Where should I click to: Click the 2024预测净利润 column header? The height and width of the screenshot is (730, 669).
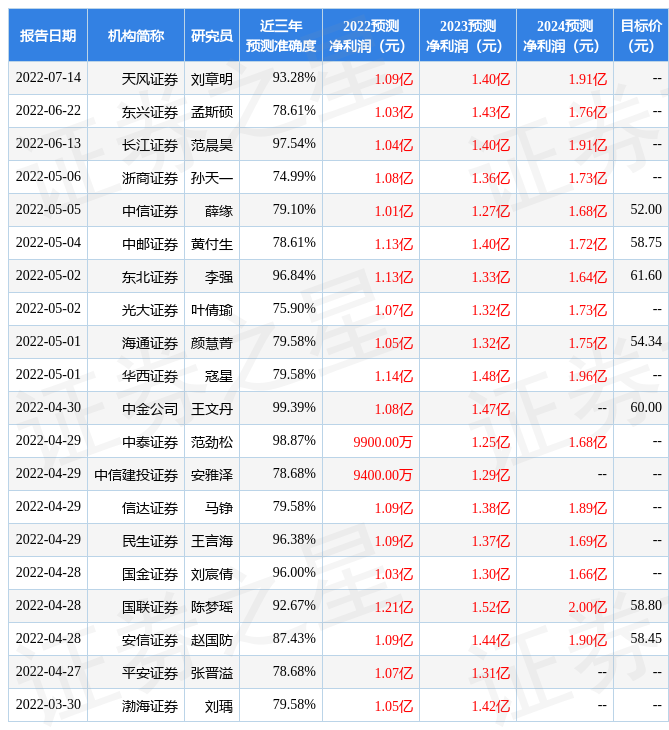pos(565,35)
